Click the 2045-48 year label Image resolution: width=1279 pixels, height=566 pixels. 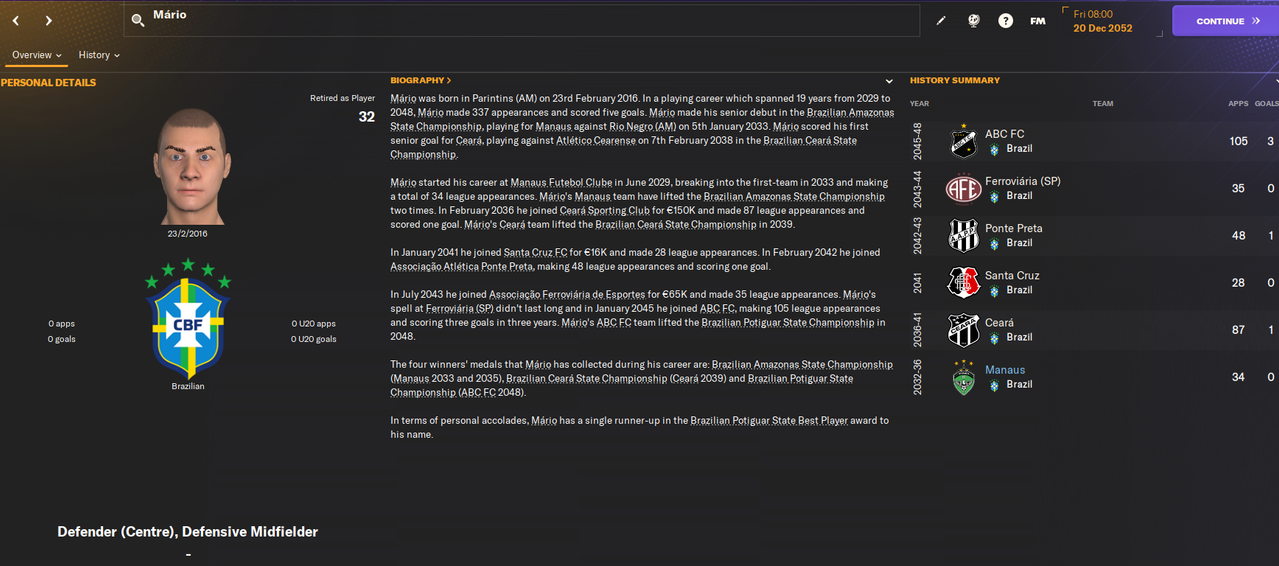coord(917,141)
